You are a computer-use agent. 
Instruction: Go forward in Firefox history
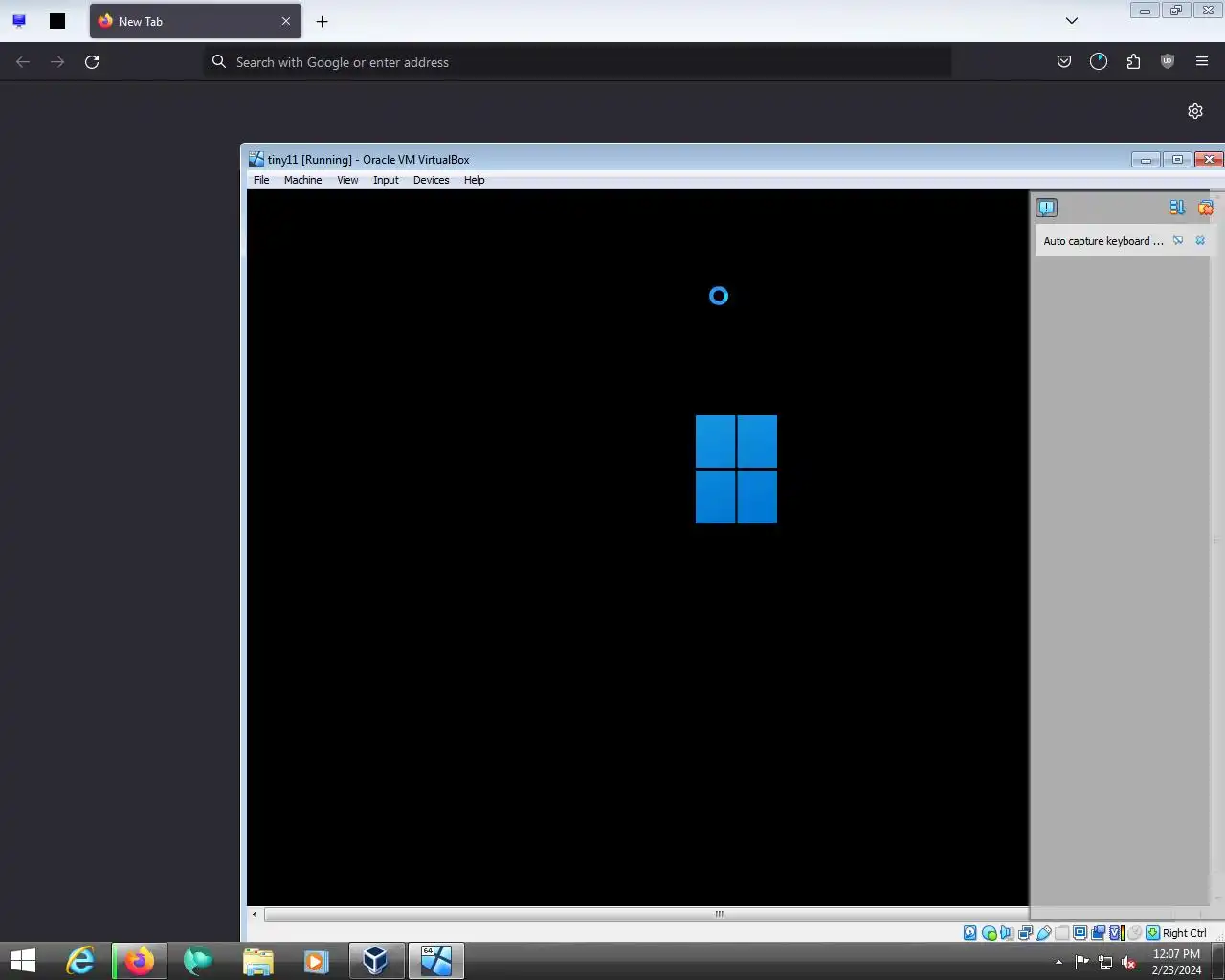[57, 62]
